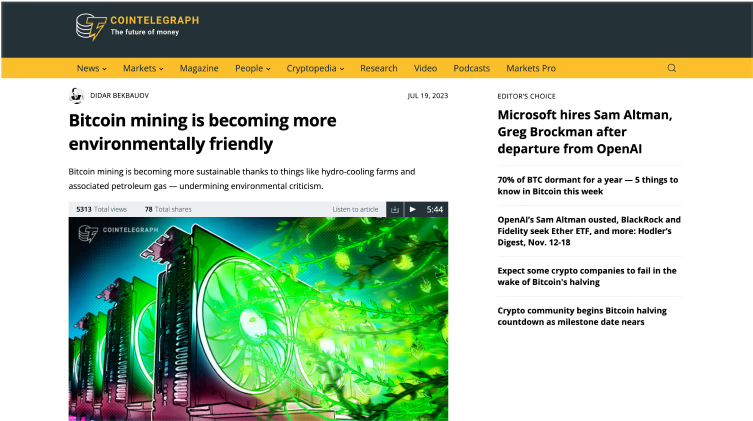Click the download audio icon

(x=395, y=209)
